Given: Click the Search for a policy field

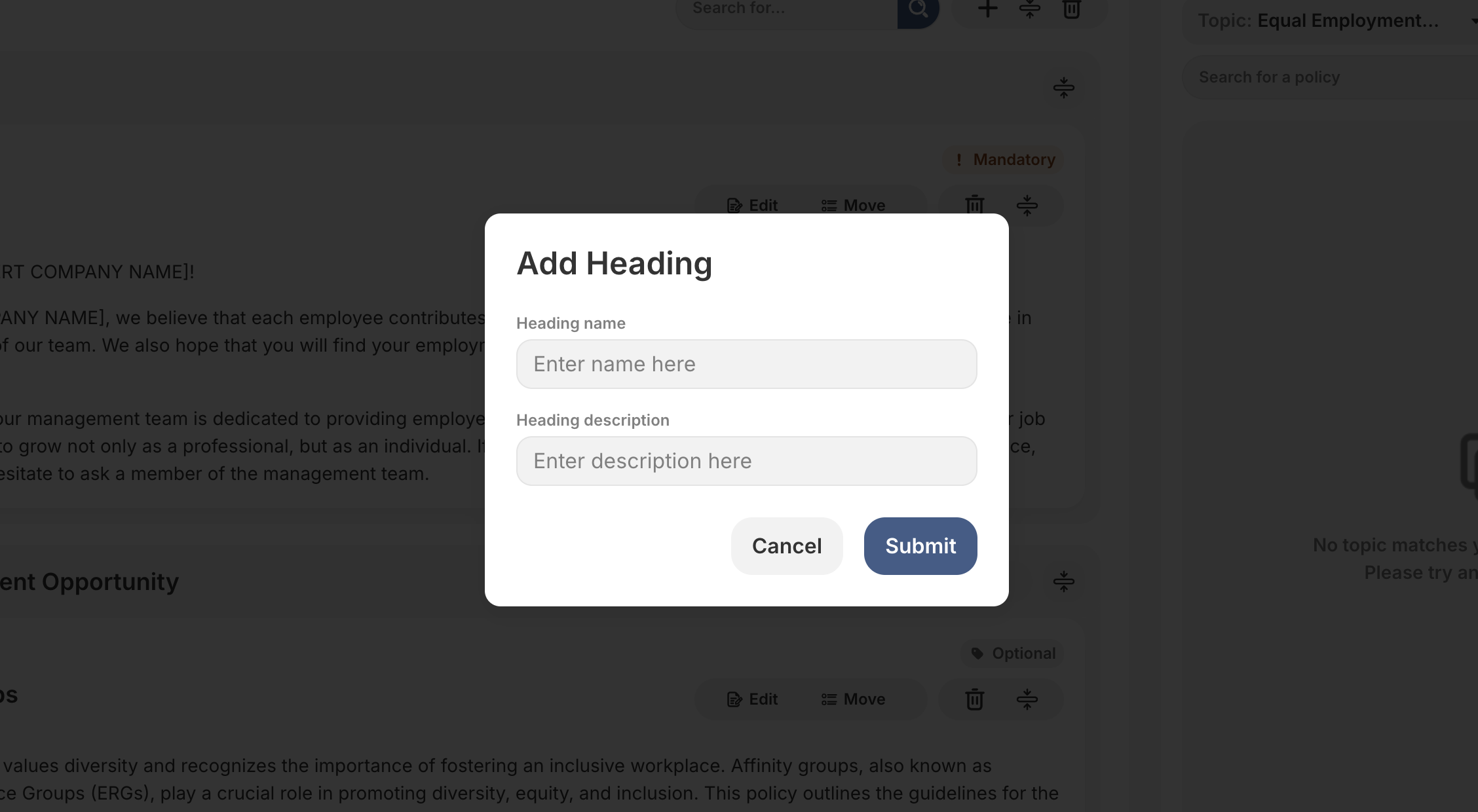Looking at the screenshot, I should pos(1330,77).
